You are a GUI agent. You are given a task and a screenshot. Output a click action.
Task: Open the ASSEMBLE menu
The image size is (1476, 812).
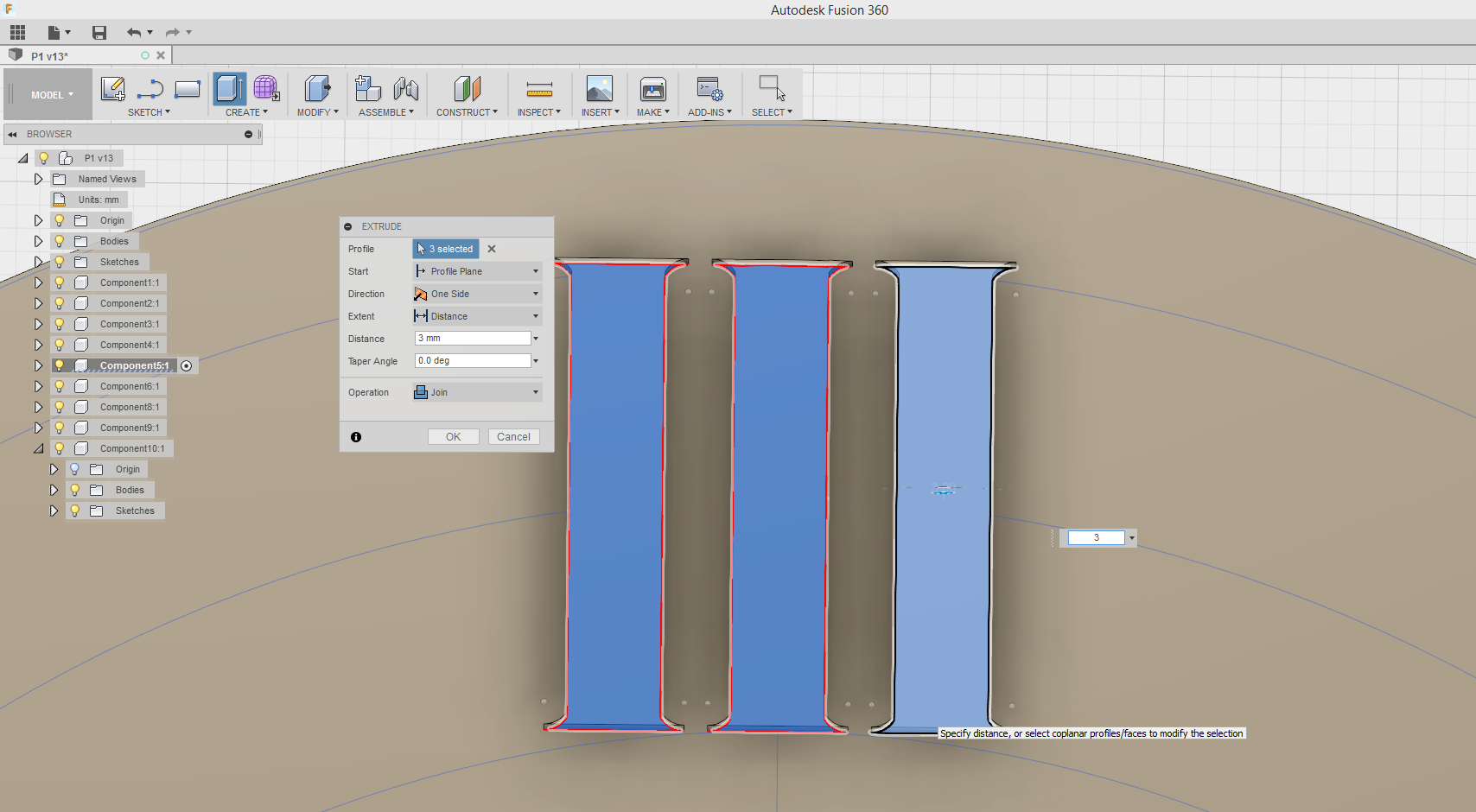coord(385,112)
